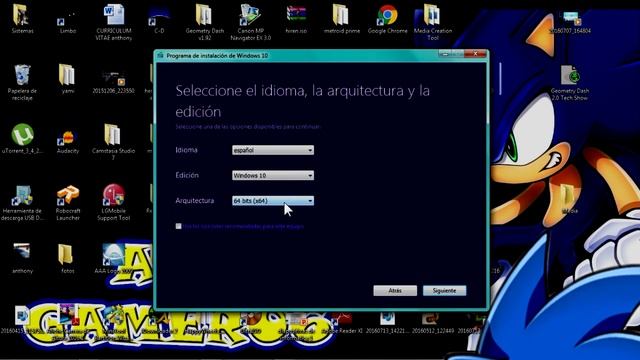Open Geometry Dash 2.0 Tech Show file

point(570,75)
